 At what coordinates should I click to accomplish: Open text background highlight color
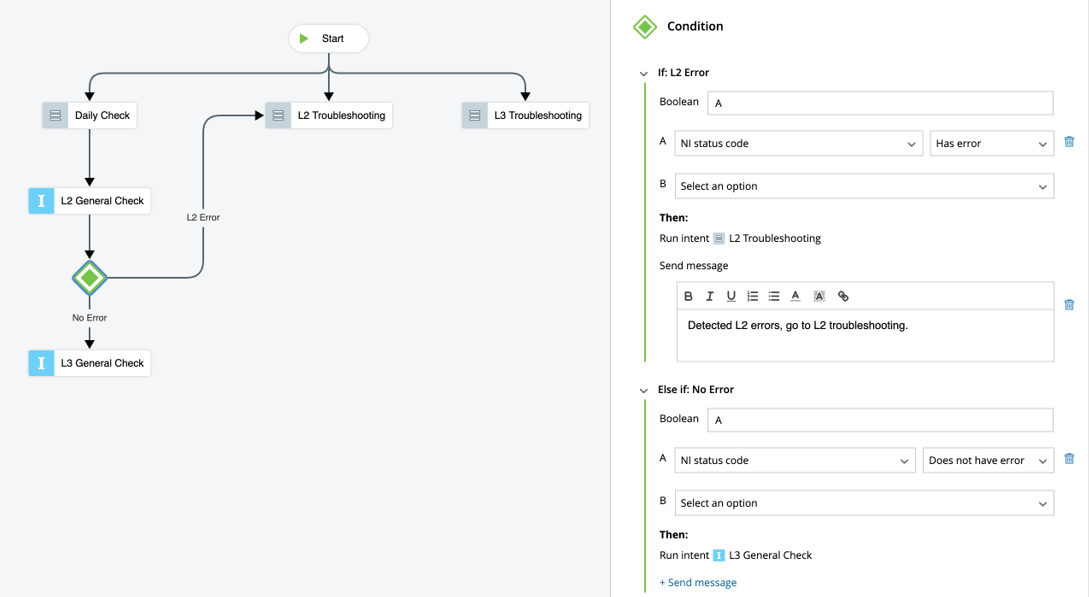tap(819, 296)
